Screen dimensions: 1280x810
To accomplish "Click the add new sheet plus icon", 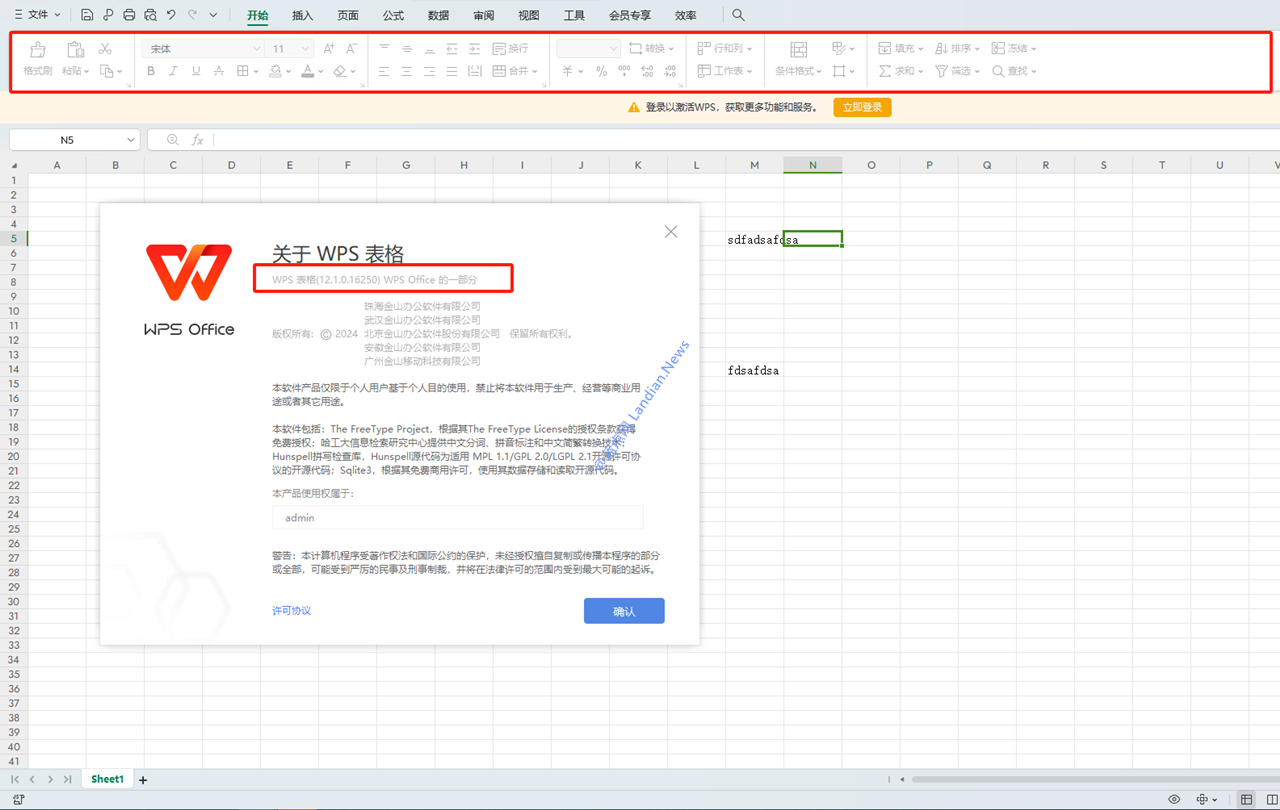I will (x=143, y=780).
